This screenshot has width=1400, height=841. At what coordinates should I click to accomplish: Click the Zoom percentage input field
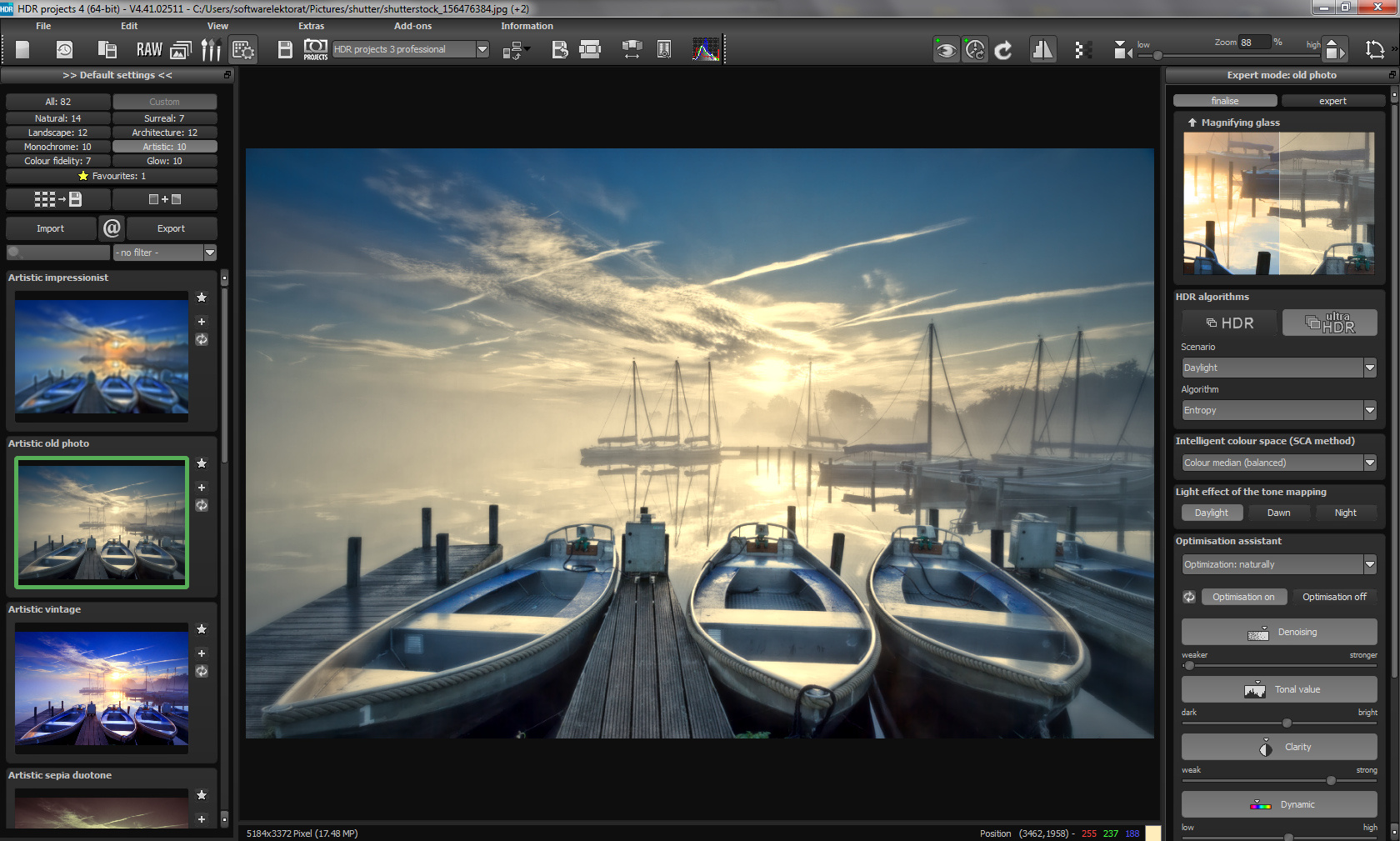point(1254,43)
